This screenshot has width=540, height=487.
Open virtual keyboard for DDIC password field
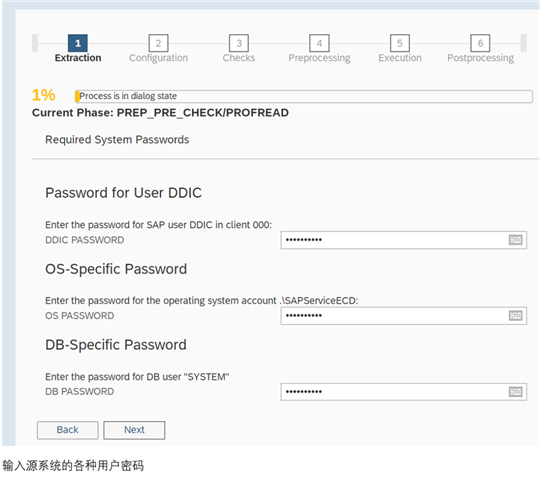(515, 240)
